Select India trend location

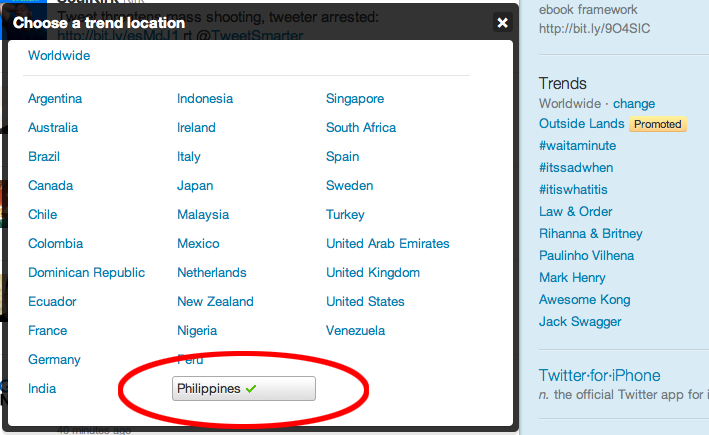pos(42,389)
